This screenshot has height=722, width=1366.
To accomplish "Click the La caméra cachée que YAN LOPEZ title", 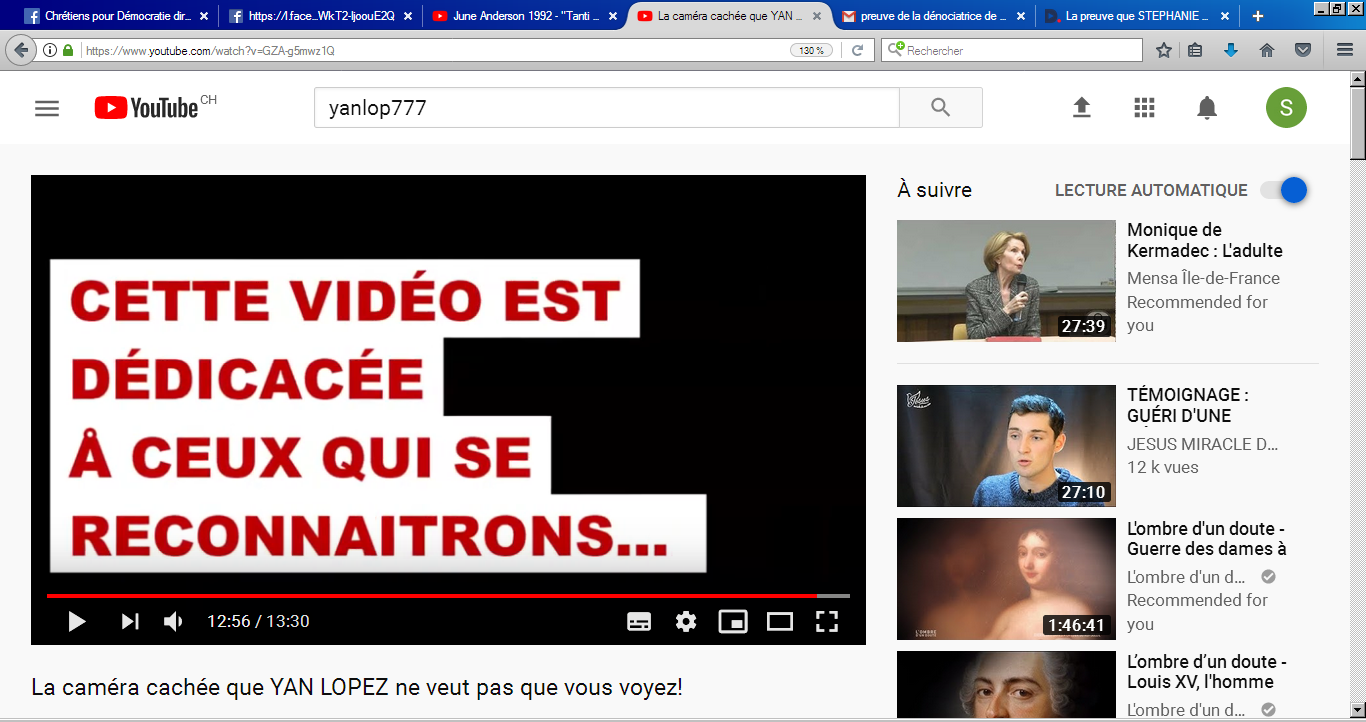I will pos(357,688).
